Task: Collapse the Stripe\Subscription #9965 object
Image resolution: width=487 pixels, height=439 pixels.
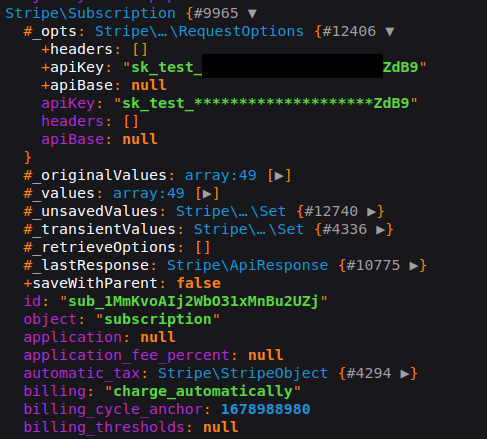Action: (252, 14)
